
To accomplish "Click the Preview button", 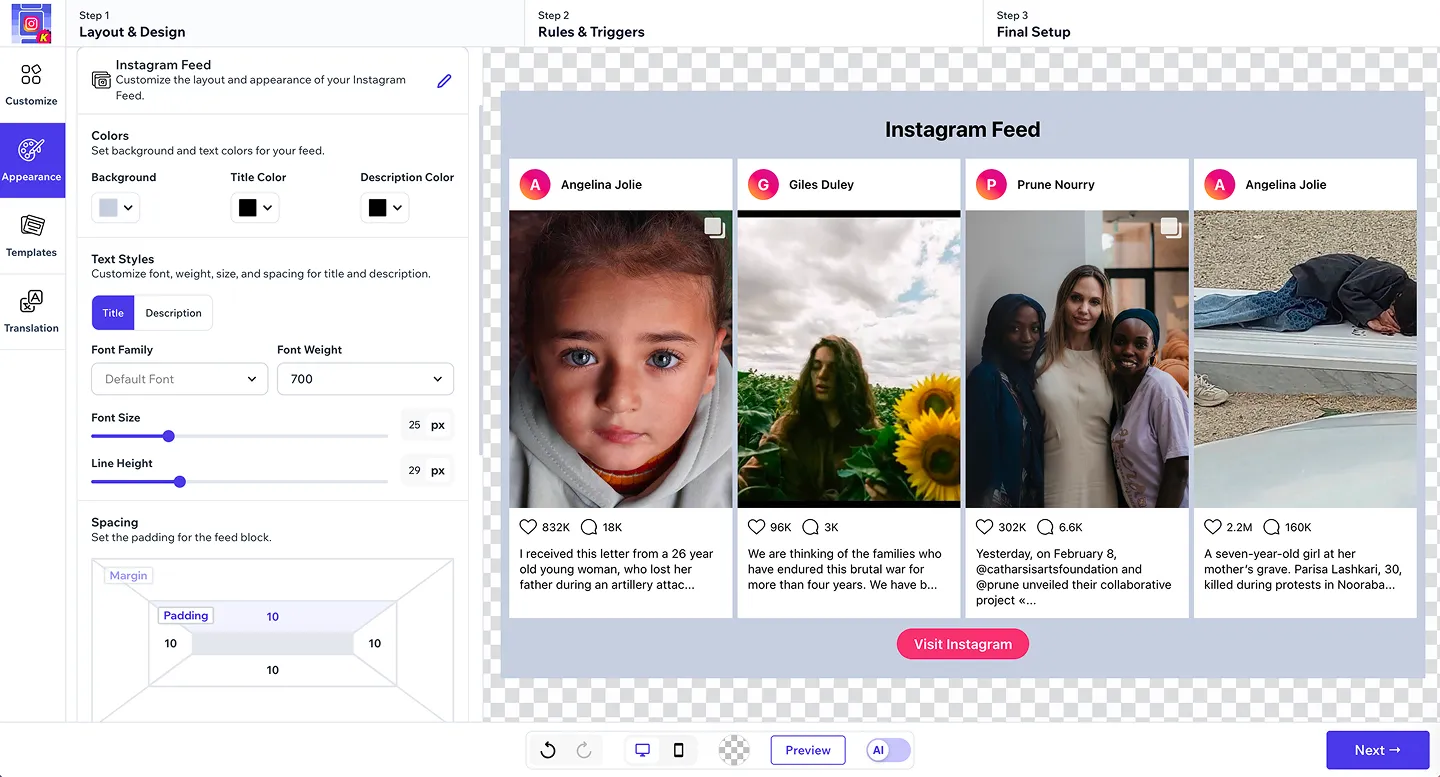I will click(x=808, y=750).
